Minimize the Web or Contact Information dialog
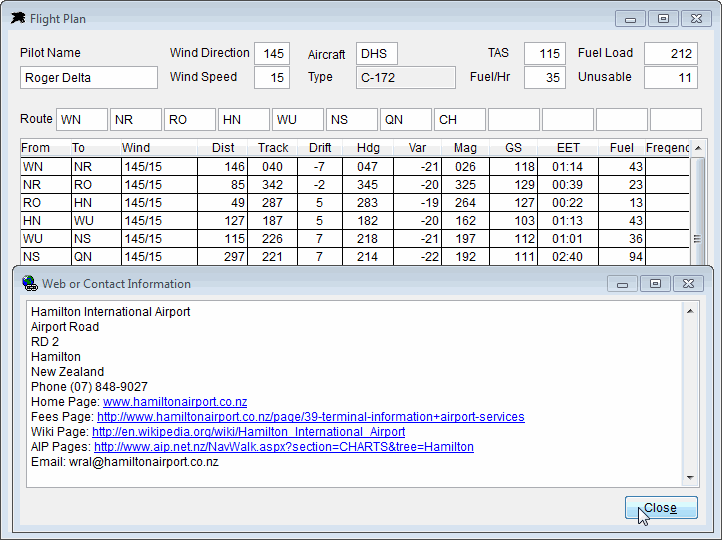 [x=623, y=284]
